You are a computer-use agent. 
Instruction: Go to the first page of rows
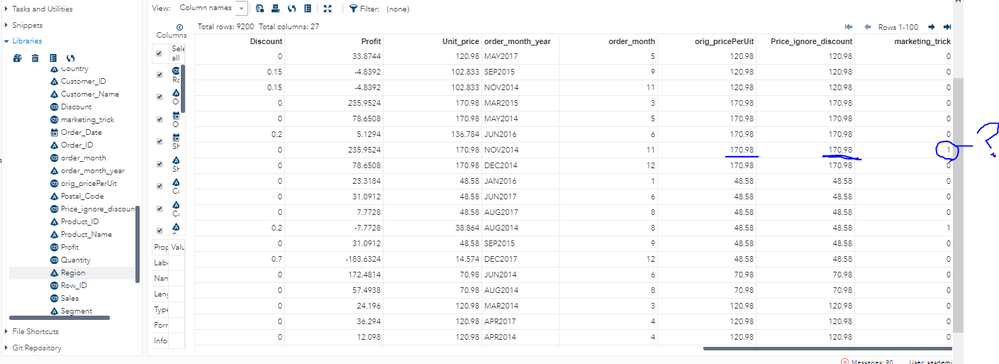pos(849,26)
